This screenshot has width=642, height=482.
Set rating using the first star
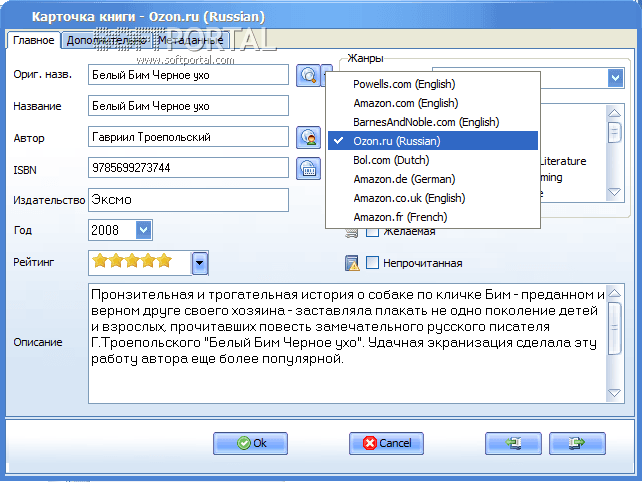click(100, 260)
